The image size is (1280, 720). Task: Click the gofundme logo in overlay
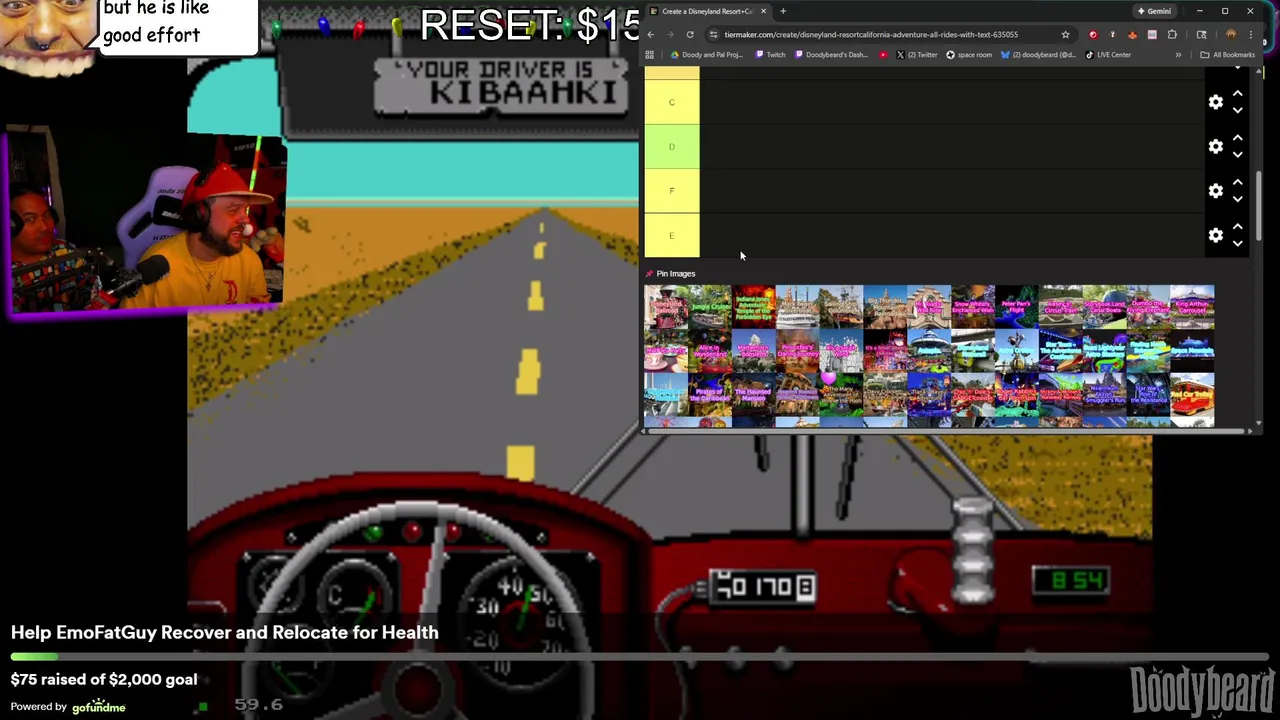click(99, 707)
